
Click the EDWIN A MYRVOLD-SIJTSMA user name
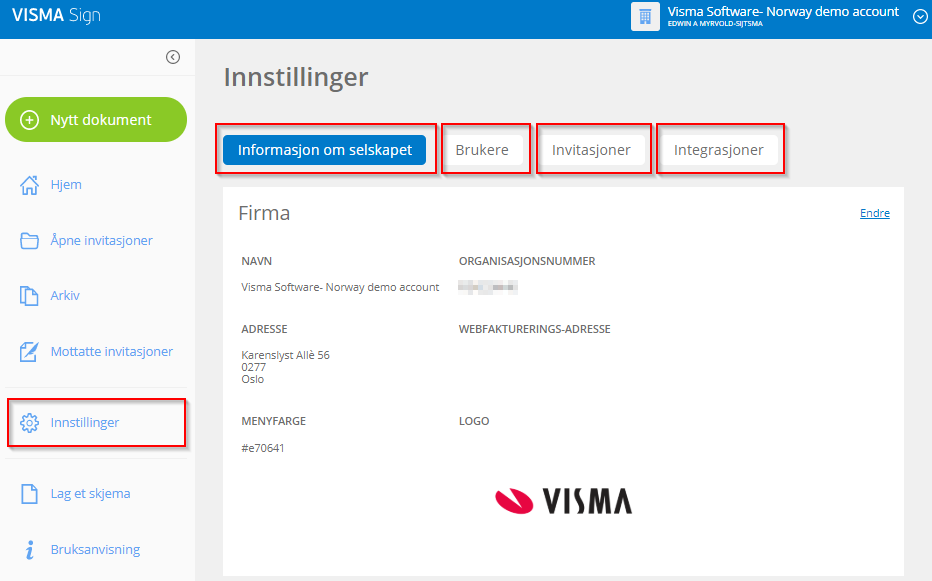click(715, 24)
